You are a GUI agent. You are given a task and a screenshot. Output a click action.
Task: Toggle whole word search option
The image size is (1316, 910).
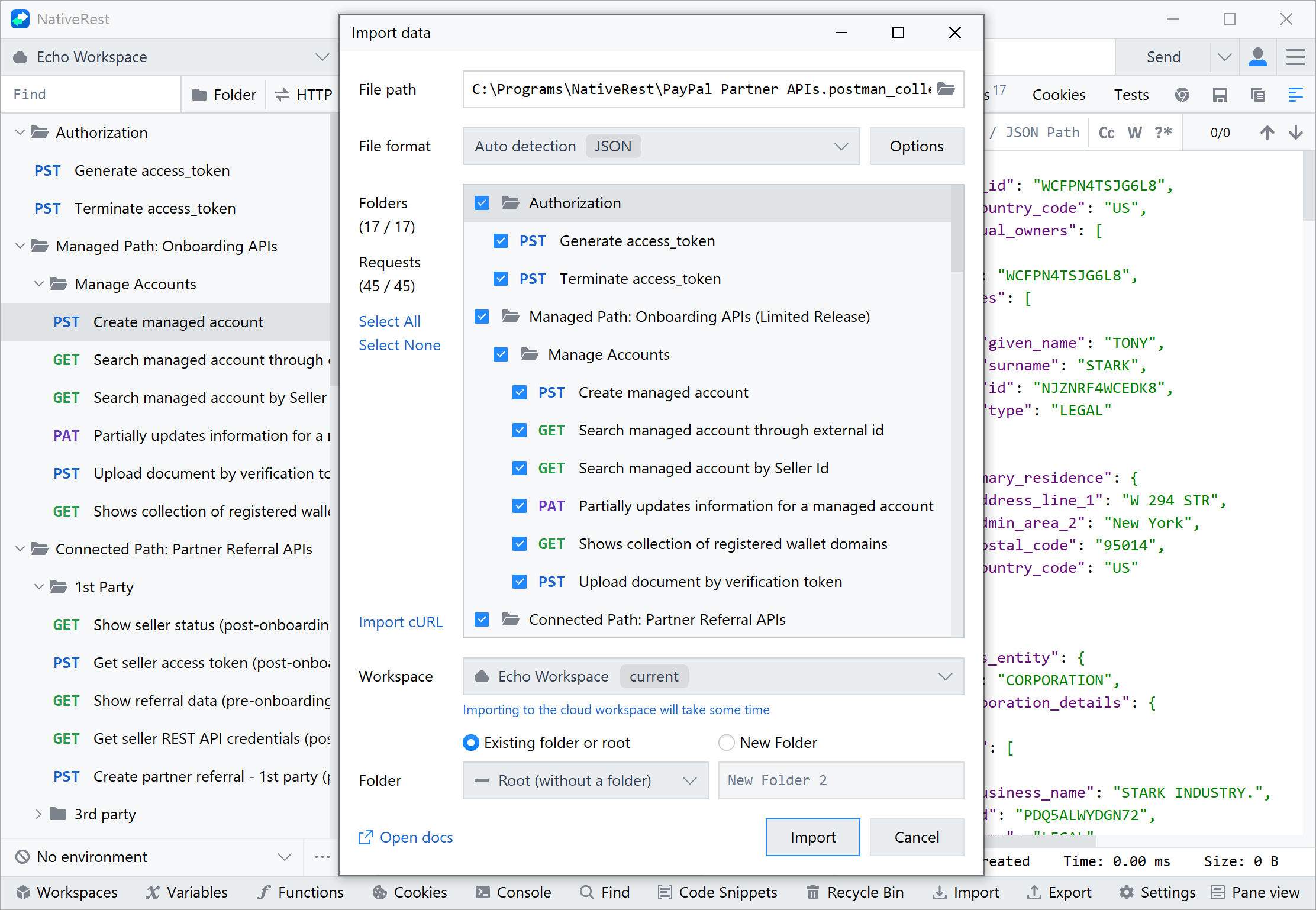coord(1134,132)
